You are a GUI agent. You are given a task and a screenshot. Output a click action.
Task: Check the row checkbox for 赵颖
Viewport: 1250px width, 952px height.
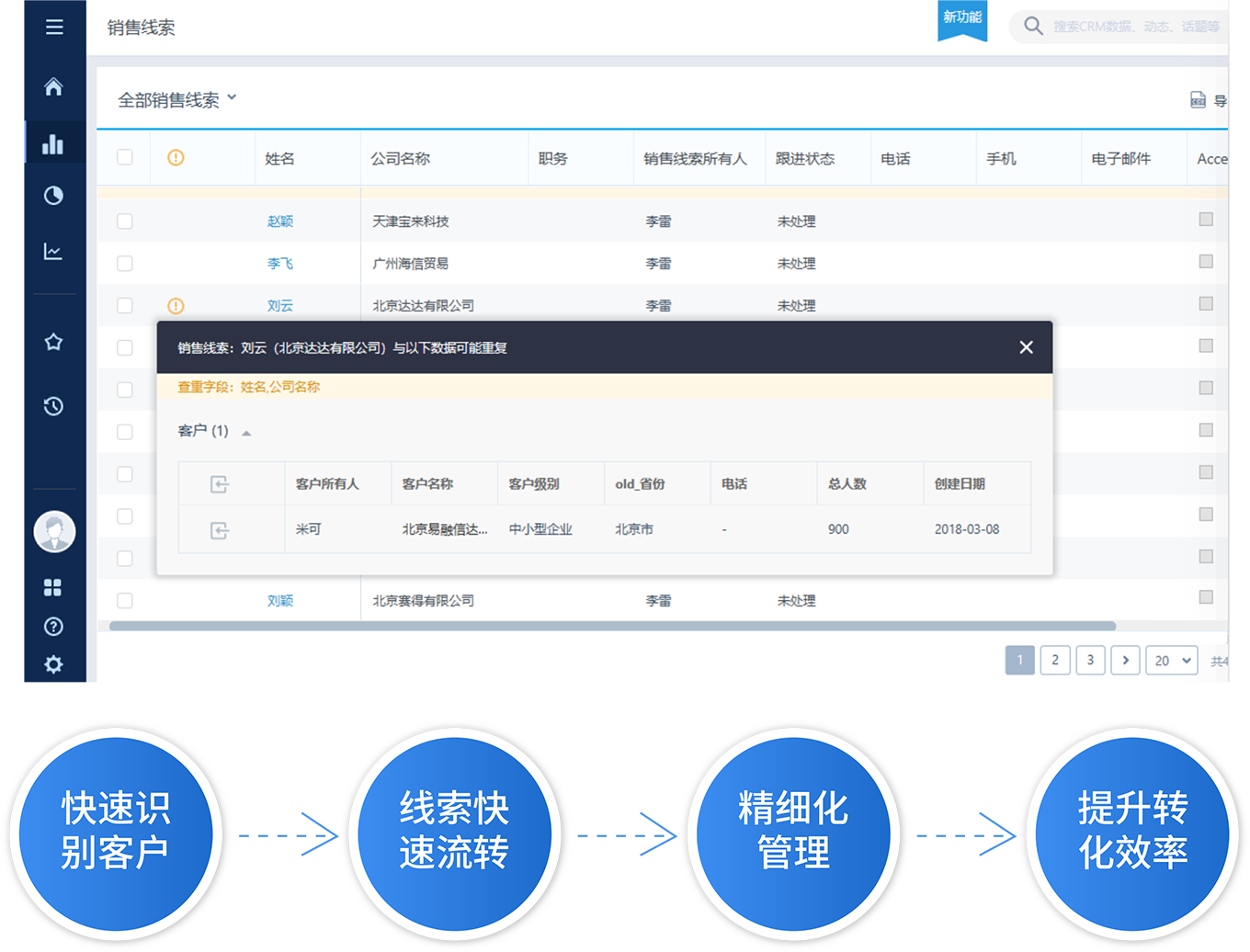(x=125, y=221)
